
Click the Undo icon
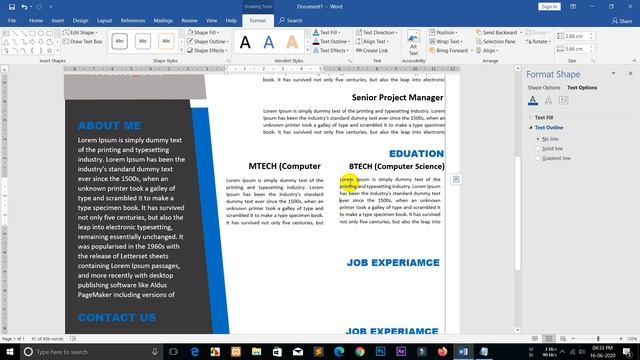24,7
